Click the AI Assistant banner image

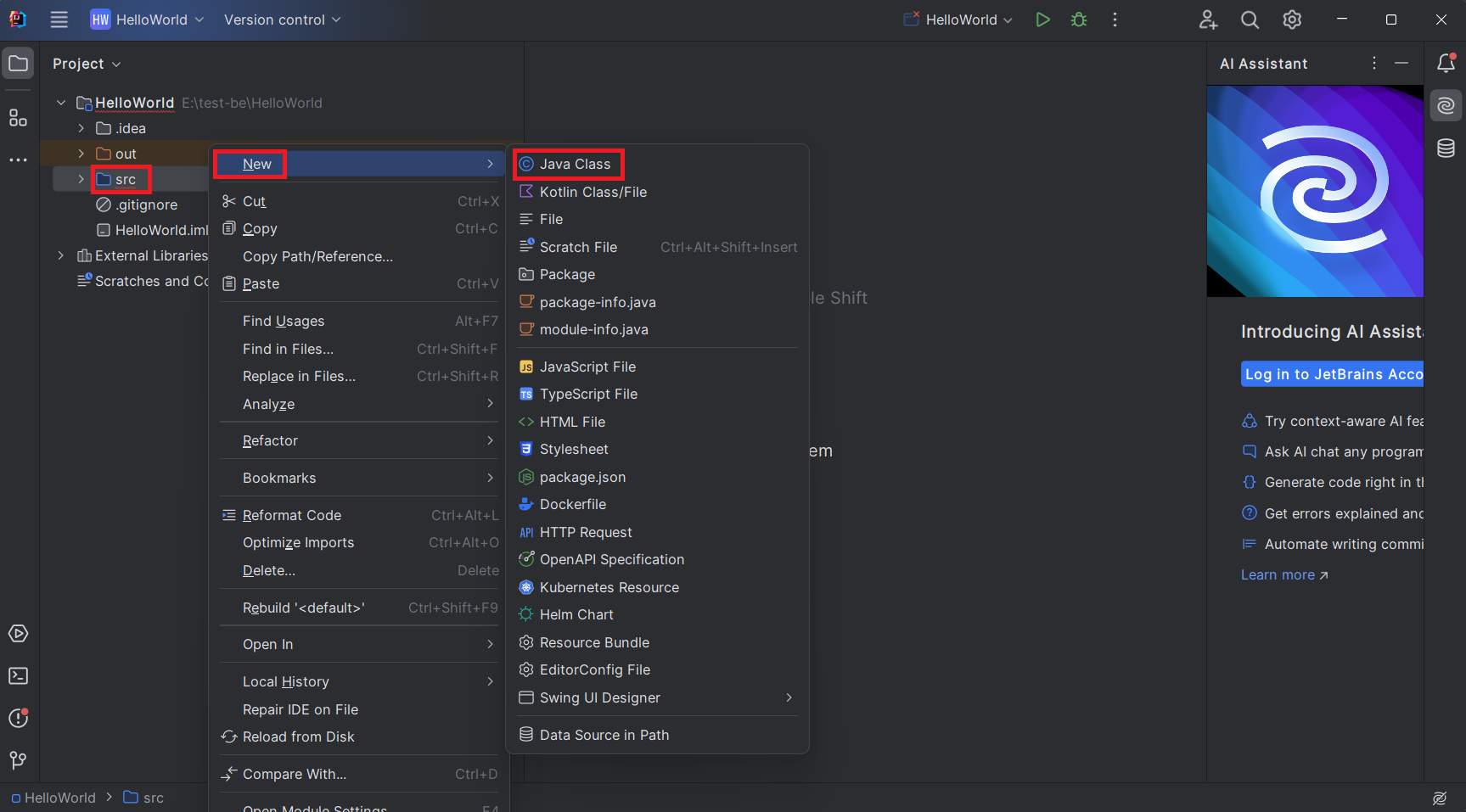(1315, 191)
